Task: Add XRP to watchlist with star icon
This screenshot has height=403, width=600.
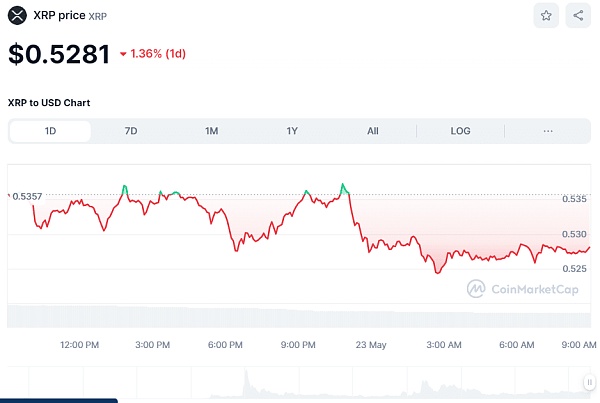Action: pos(546,16)
